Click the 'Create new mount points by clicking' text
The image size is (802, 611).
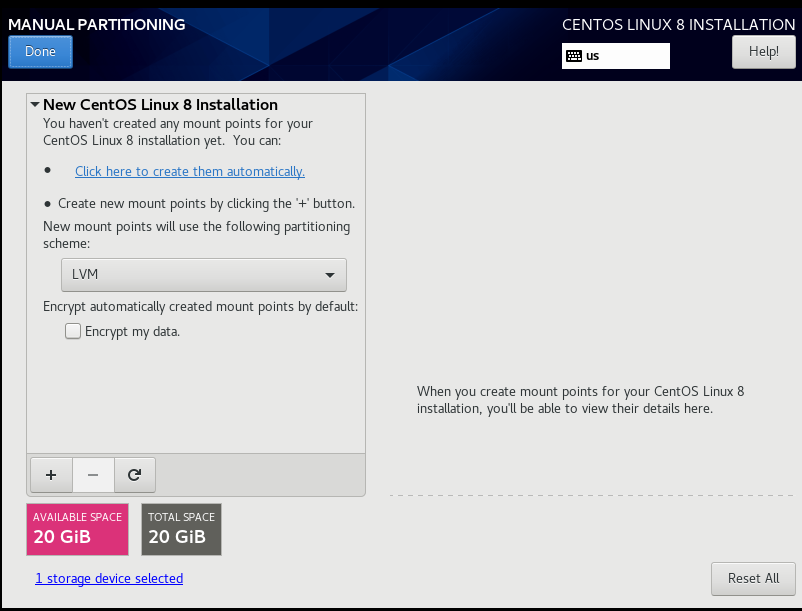point(206,203)
